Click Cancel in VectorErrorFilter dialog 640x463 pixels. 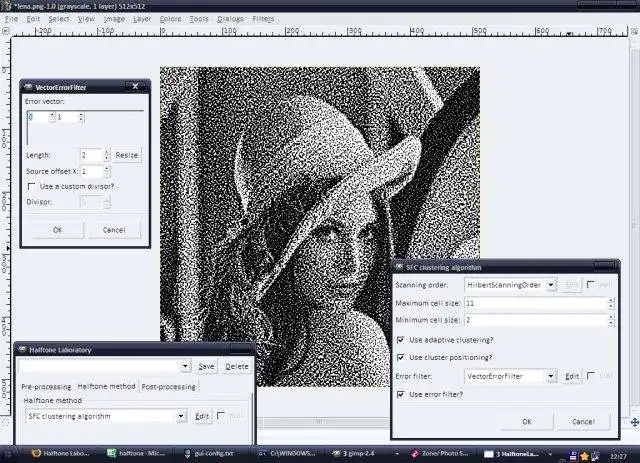[114, 230]
